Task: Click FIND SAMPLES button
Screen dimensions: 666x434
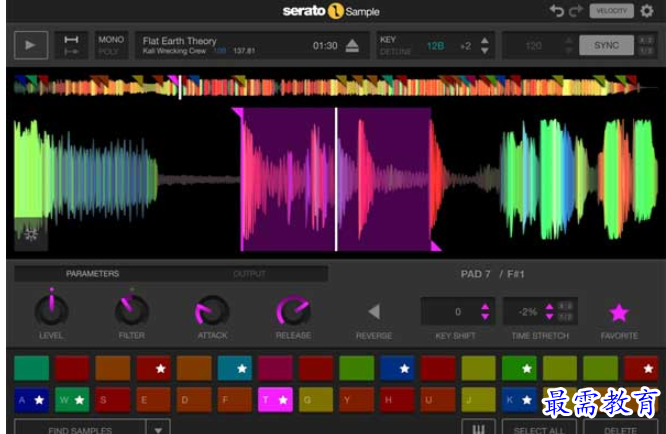Action: point(80,427)
